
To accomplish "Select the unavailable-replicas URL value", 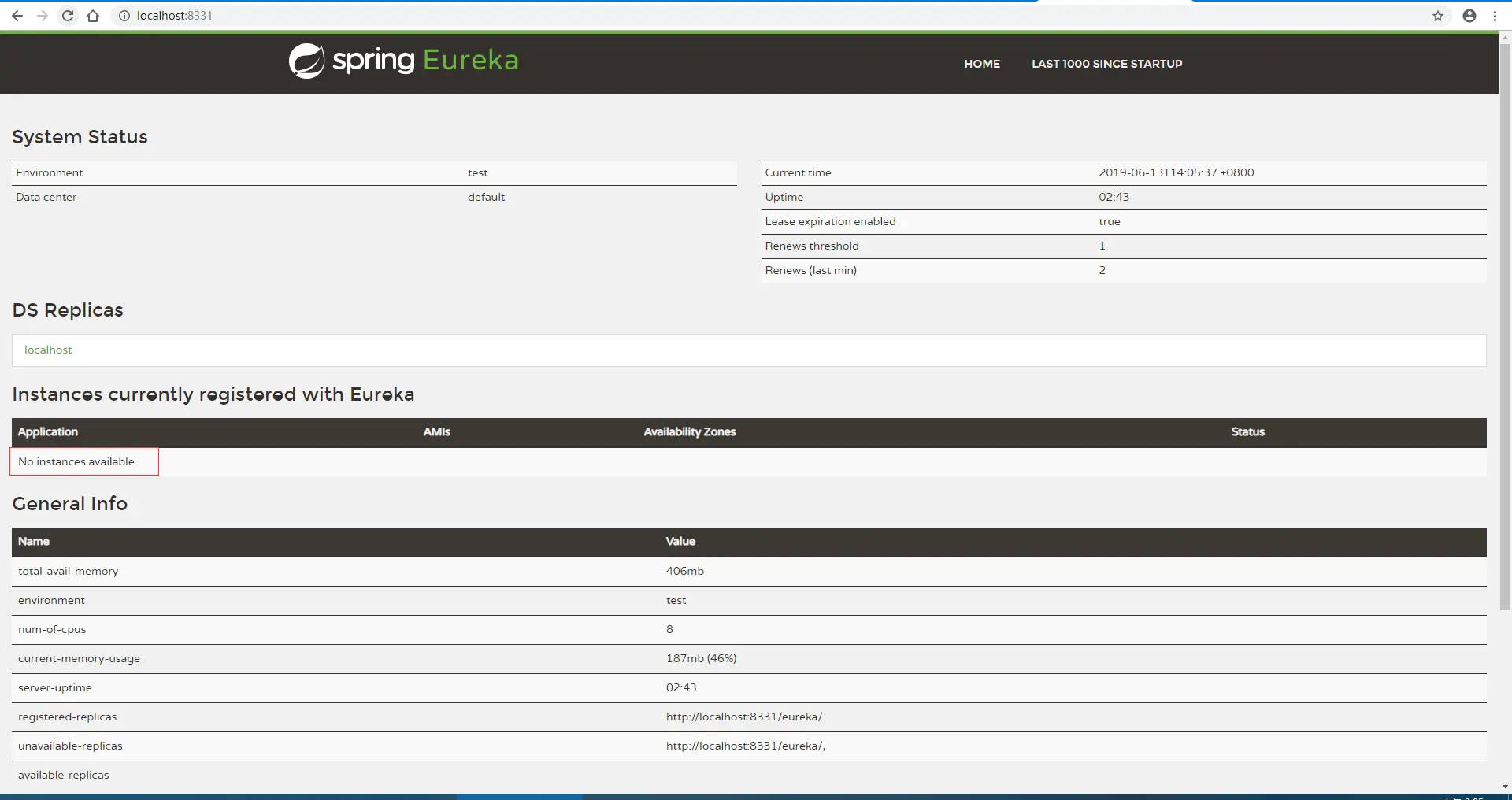I will pyautogui.click(x=746, y=746).
